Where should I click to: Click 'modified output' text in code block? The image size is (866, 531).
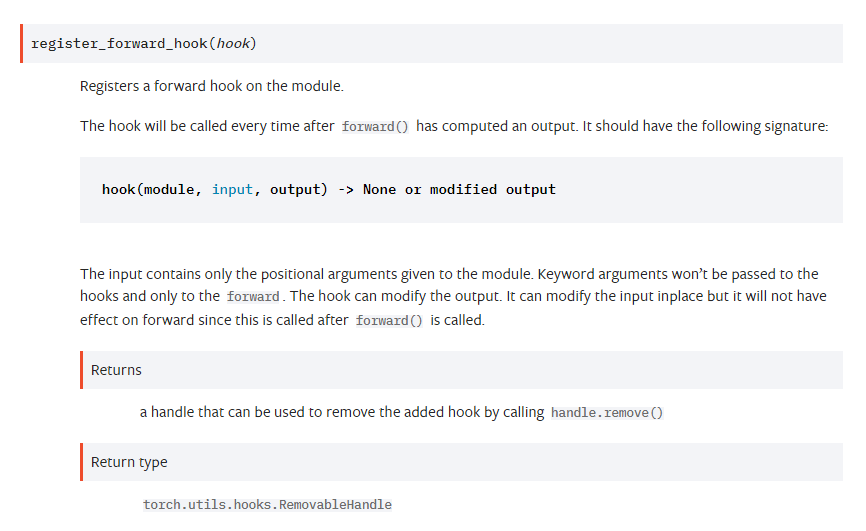click(x=493, y=190)
